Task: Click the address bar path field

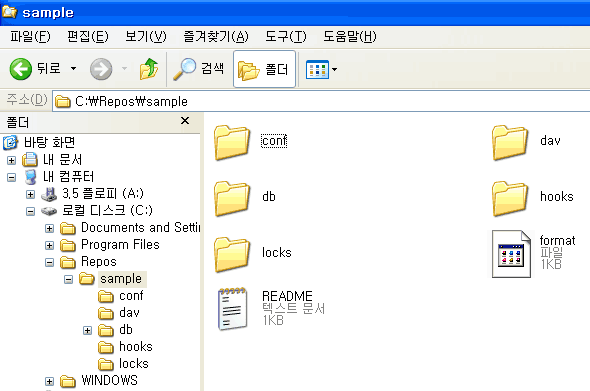Action: [321, 101]
